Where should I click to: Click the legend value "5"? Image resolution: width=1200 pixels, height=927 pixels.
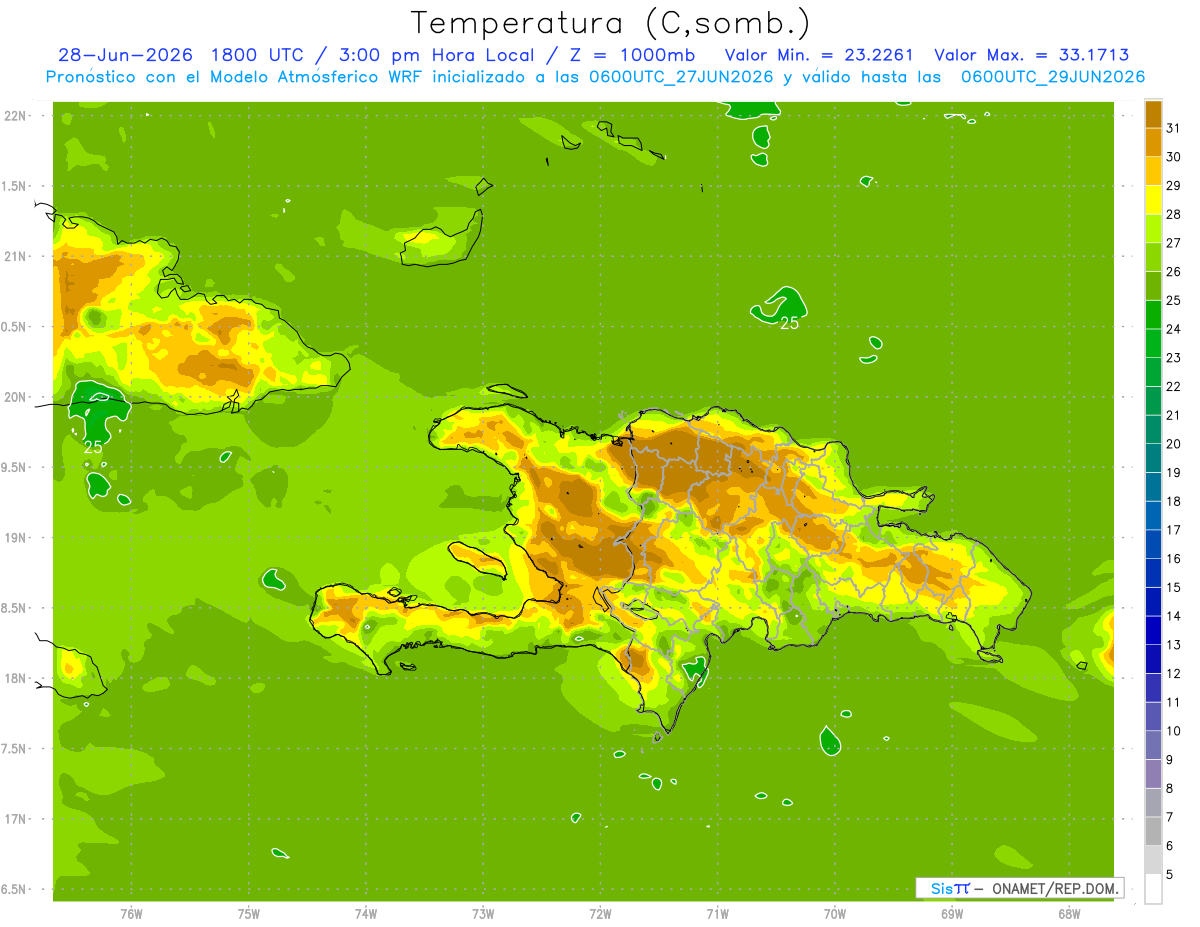1171,875
